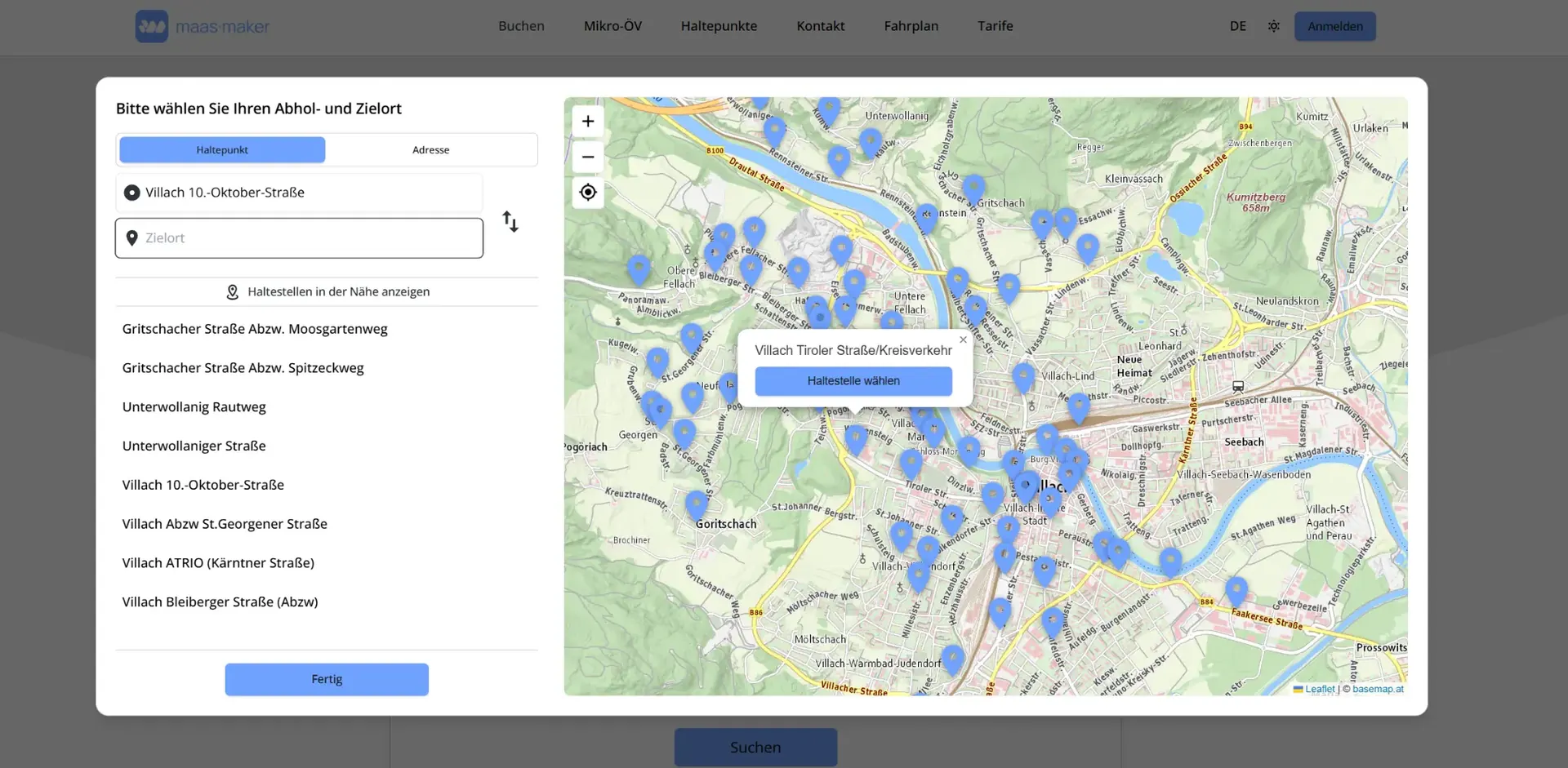This screenshot has height=768, width=1568.
Task: Choose Villach Bleiberger Straße (Abzw)
Action: click(x=220, y=602)
